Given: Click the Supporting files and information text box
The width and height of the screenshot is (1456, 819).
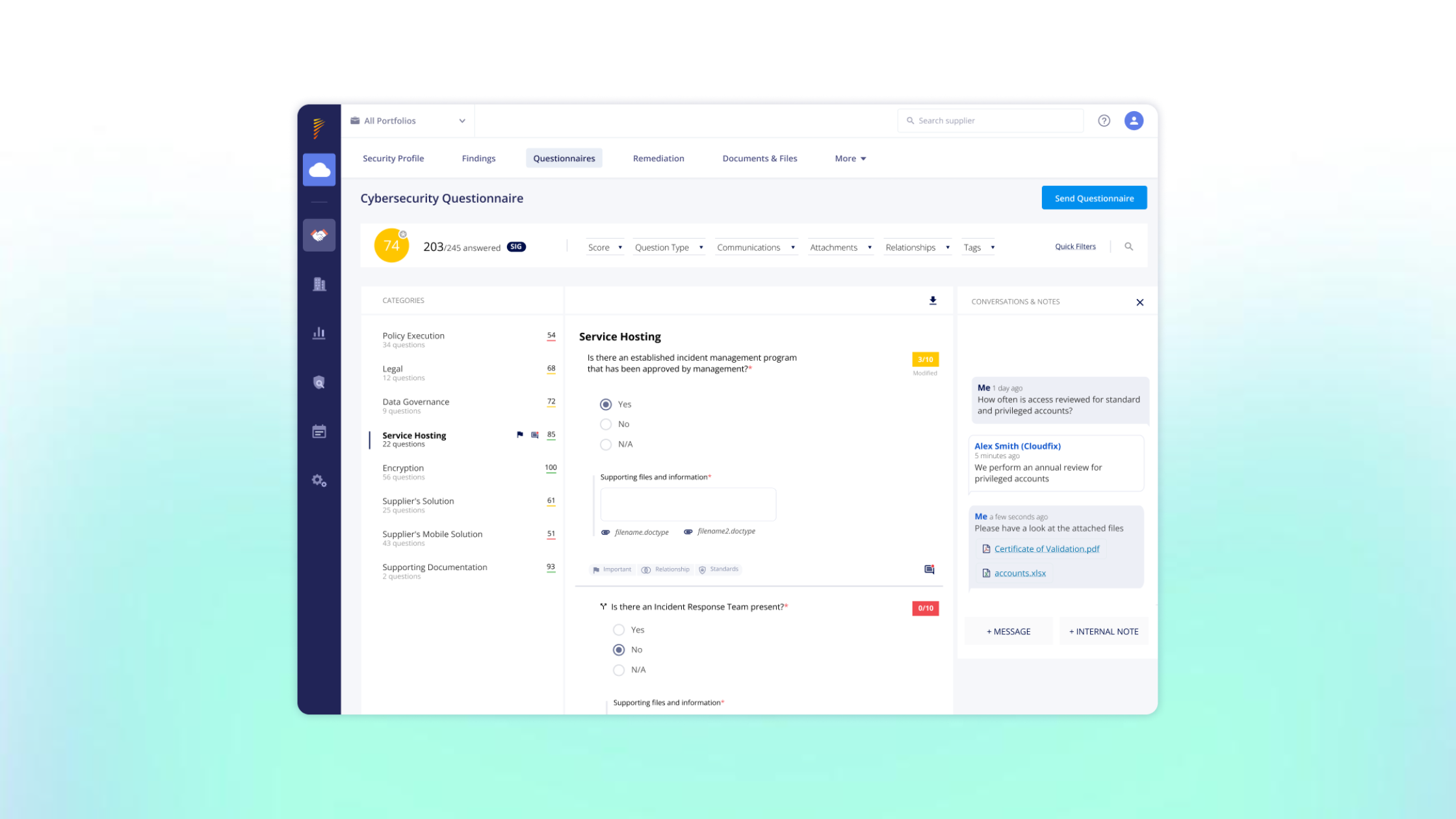Looking at the screenshot, I should click(688, 504).
